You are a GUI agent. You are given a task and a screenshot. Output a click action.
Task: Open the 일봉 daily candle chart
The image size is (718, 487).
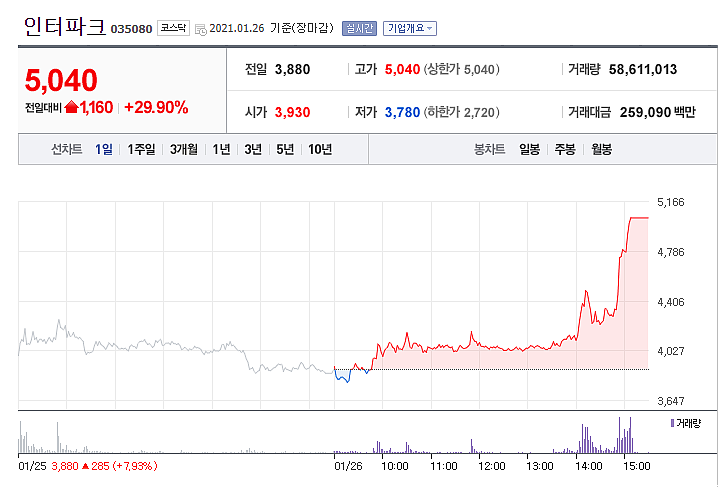point(529,149)
